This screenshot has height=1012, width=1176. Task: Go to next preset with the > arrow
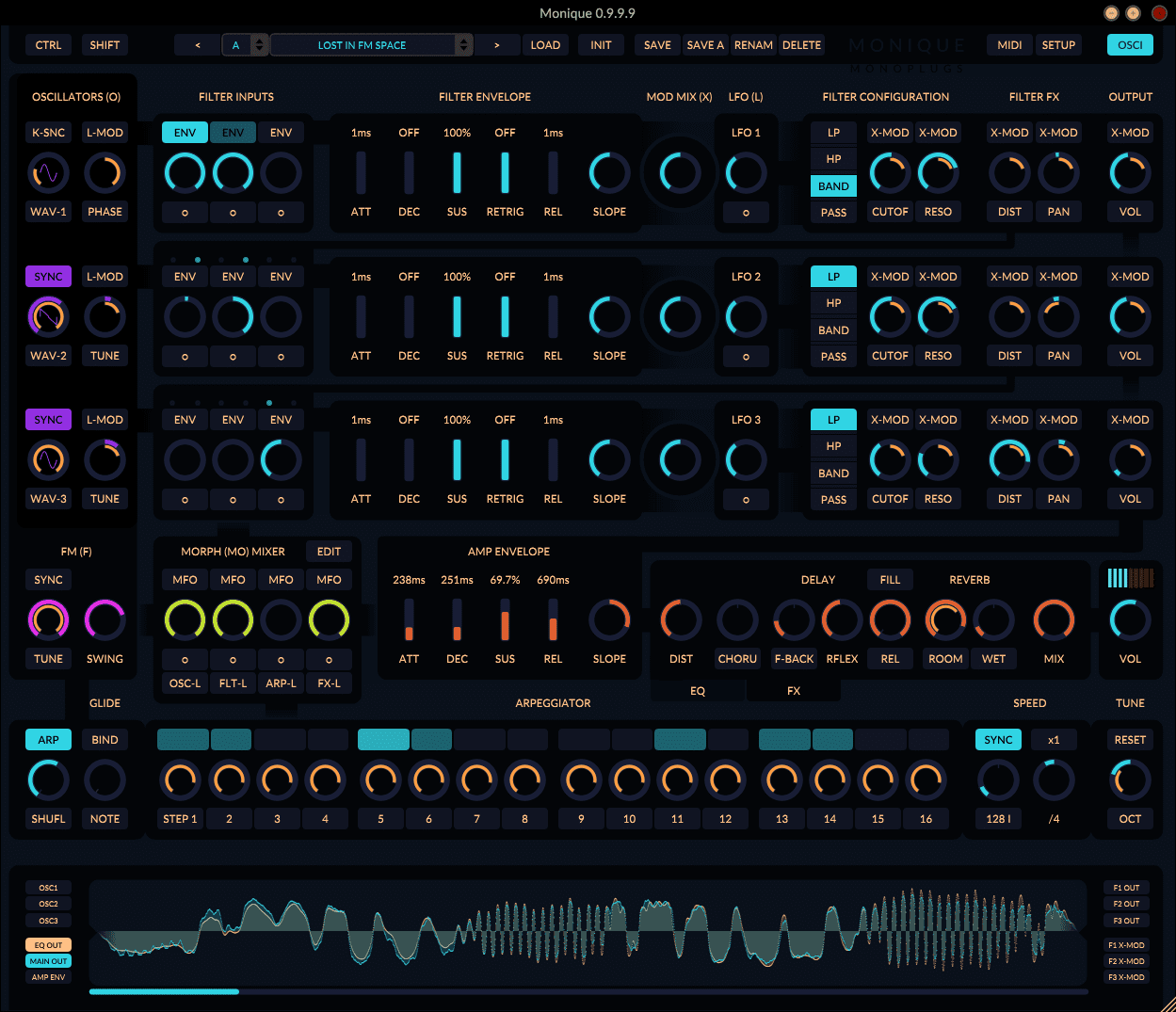(497, 45)
